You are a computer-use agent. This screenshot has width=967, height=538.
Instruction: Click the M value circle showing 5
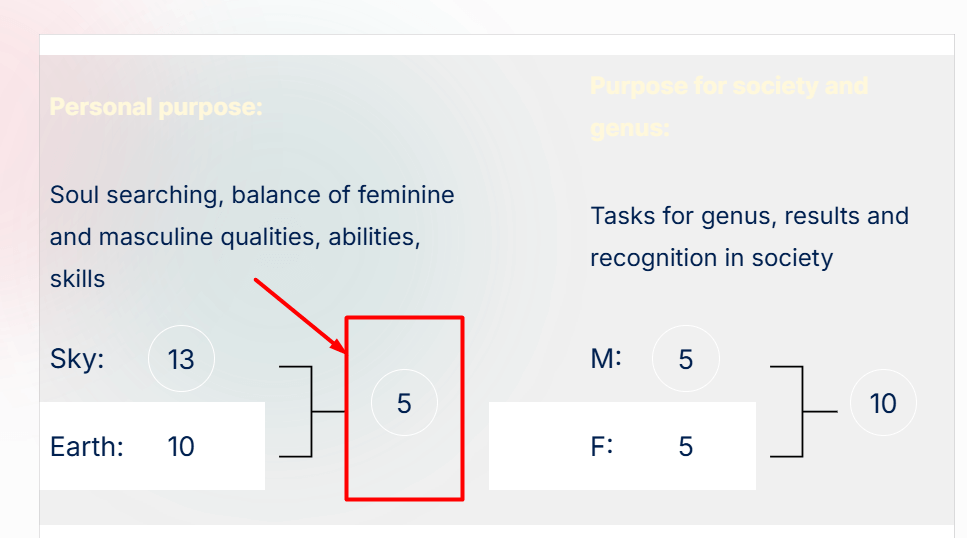pyautogui.click(x=686, y=358)
